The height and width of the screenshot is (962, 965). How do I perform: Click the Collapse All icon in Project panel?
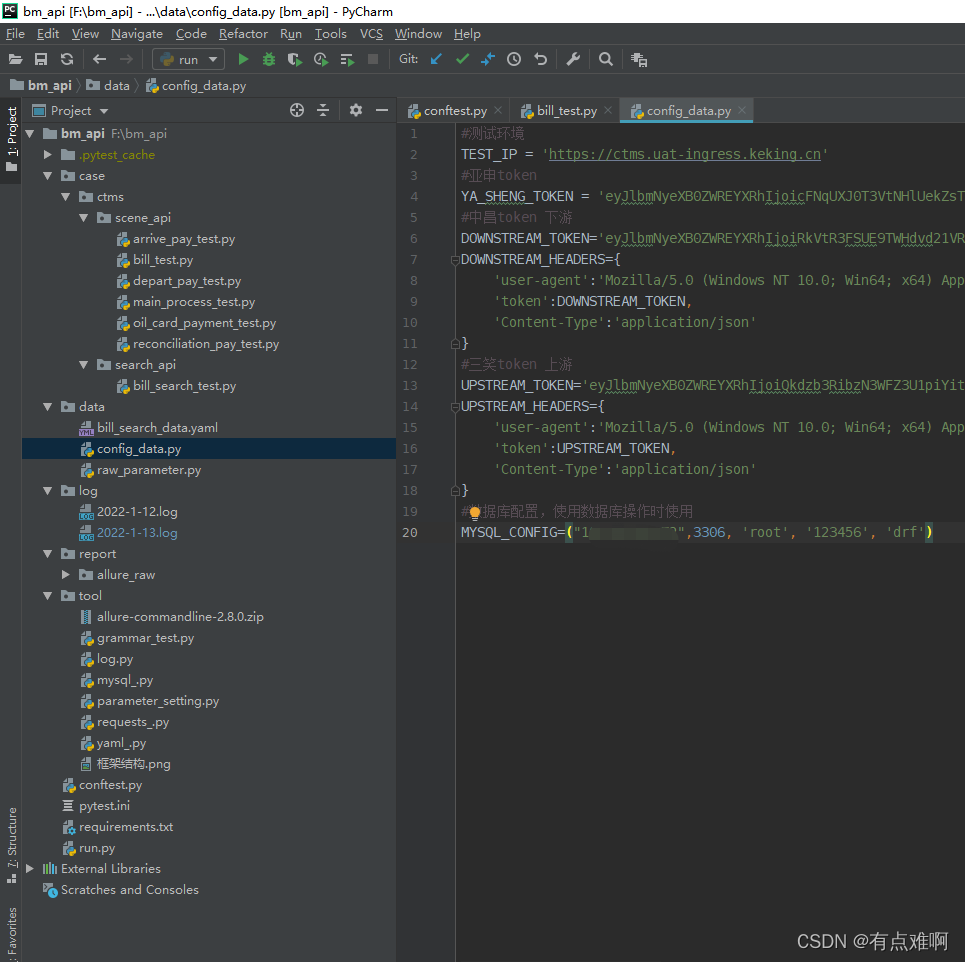pos(322,110)
